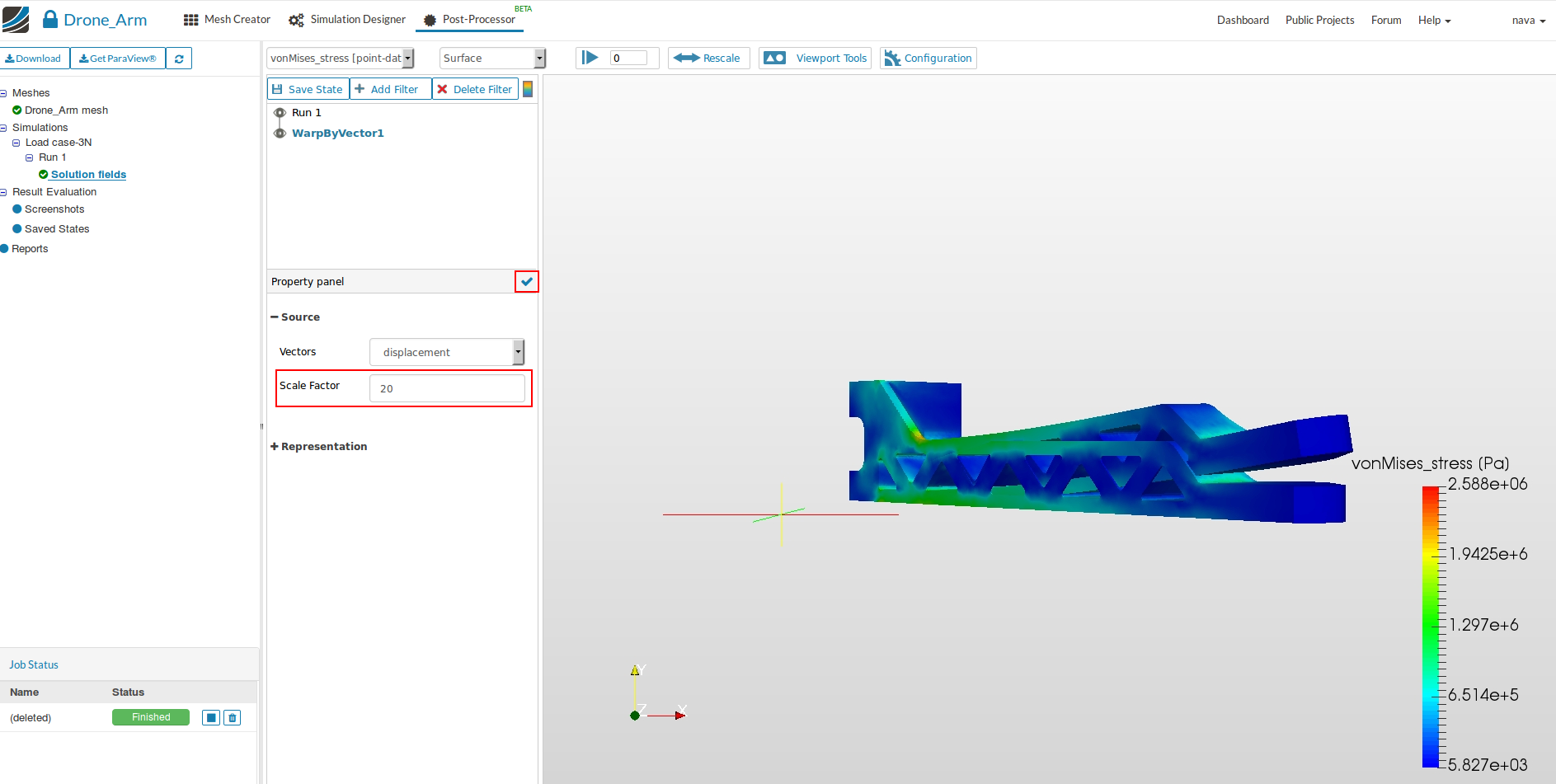Click the vonMises_stress color legend bar
This screenshot has width=1556, height=784.
pyautogui.click(x=1431, y=627)
